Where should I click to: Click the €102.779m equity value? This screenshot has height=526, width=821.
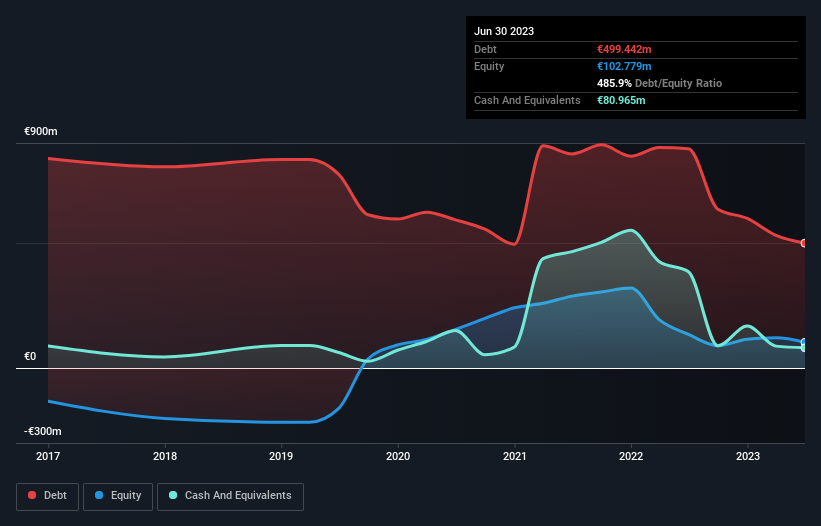click(624, 66)
